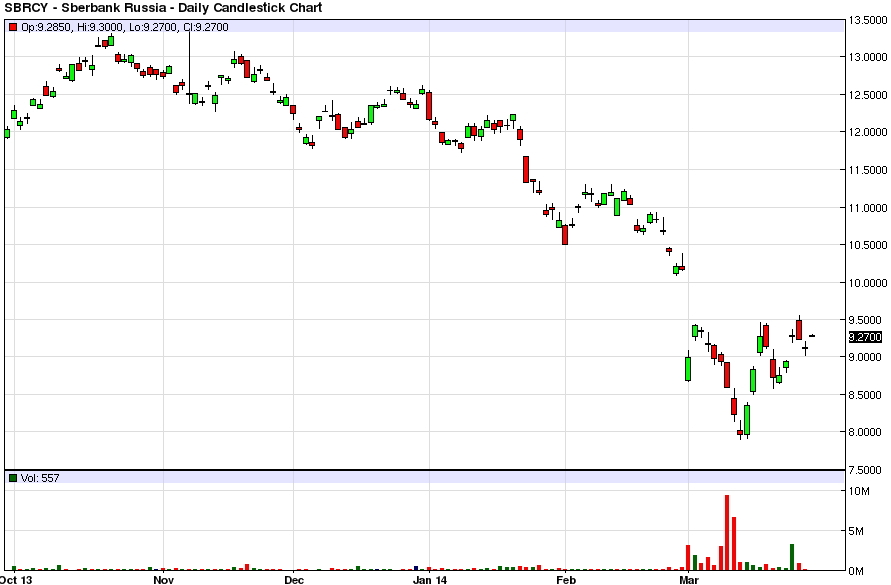
Task: Click the Oct 13 date label
Action: (16, 580)
